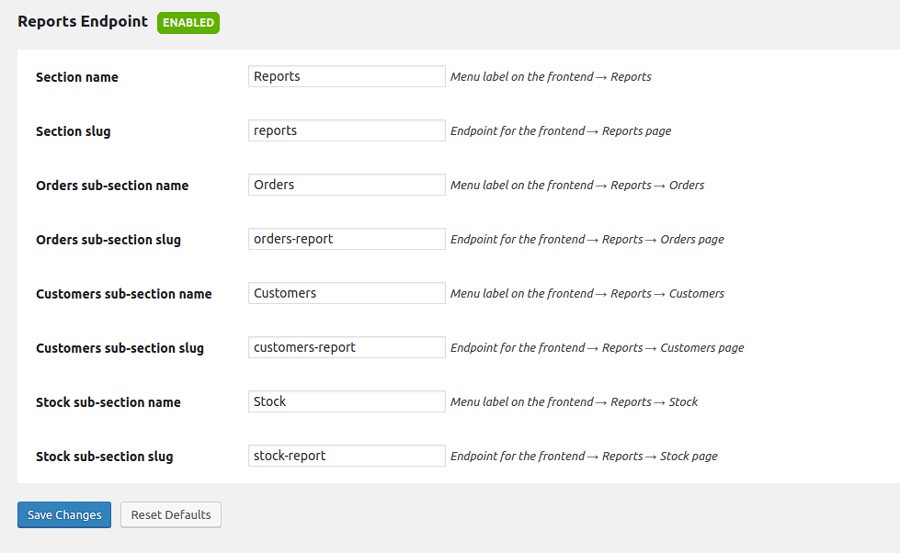Select the orders-report slug text field
The width and height of the screenshot is (900, 553).
point(346,239)
